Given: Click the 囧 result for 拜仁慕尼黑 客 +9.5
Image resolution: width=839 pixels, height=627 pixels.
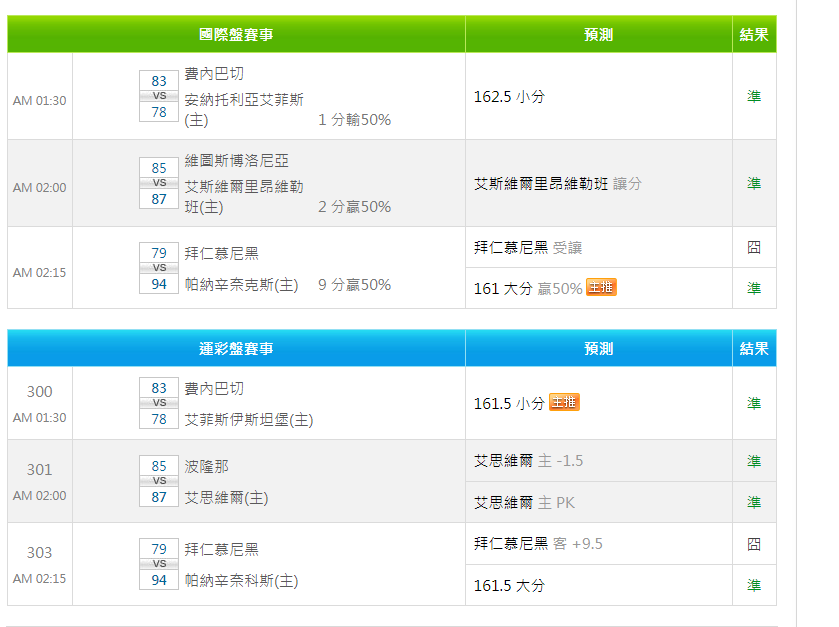Looking at the screenshot, I should tap(754, 544).
